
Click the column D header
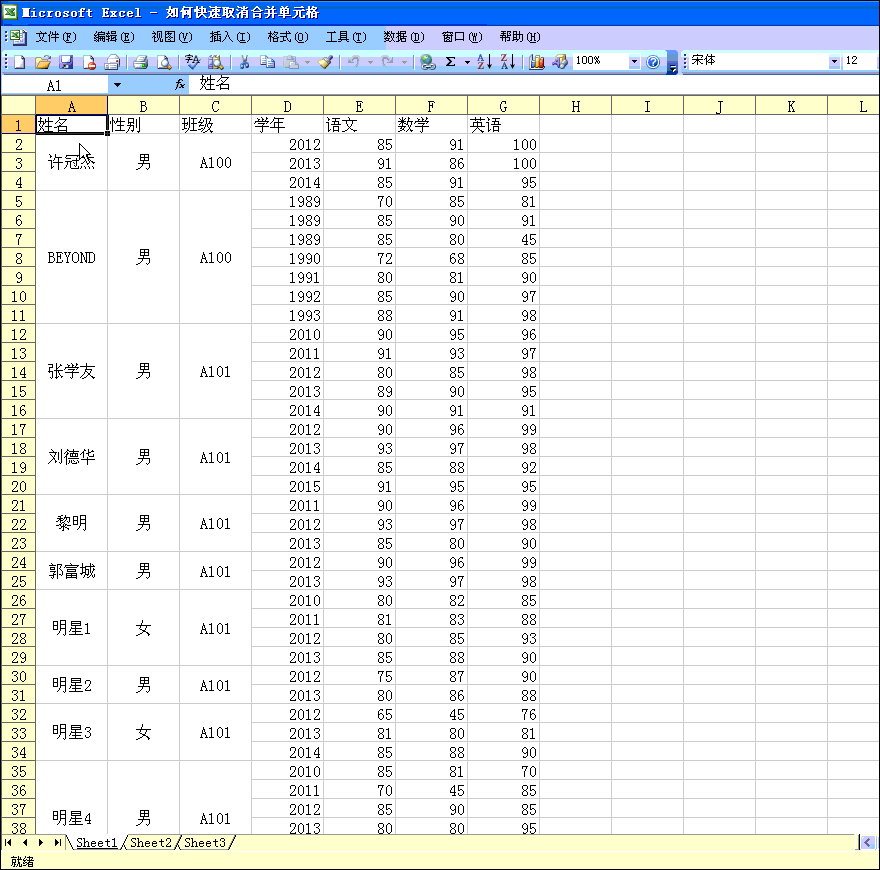pos(287,106)
